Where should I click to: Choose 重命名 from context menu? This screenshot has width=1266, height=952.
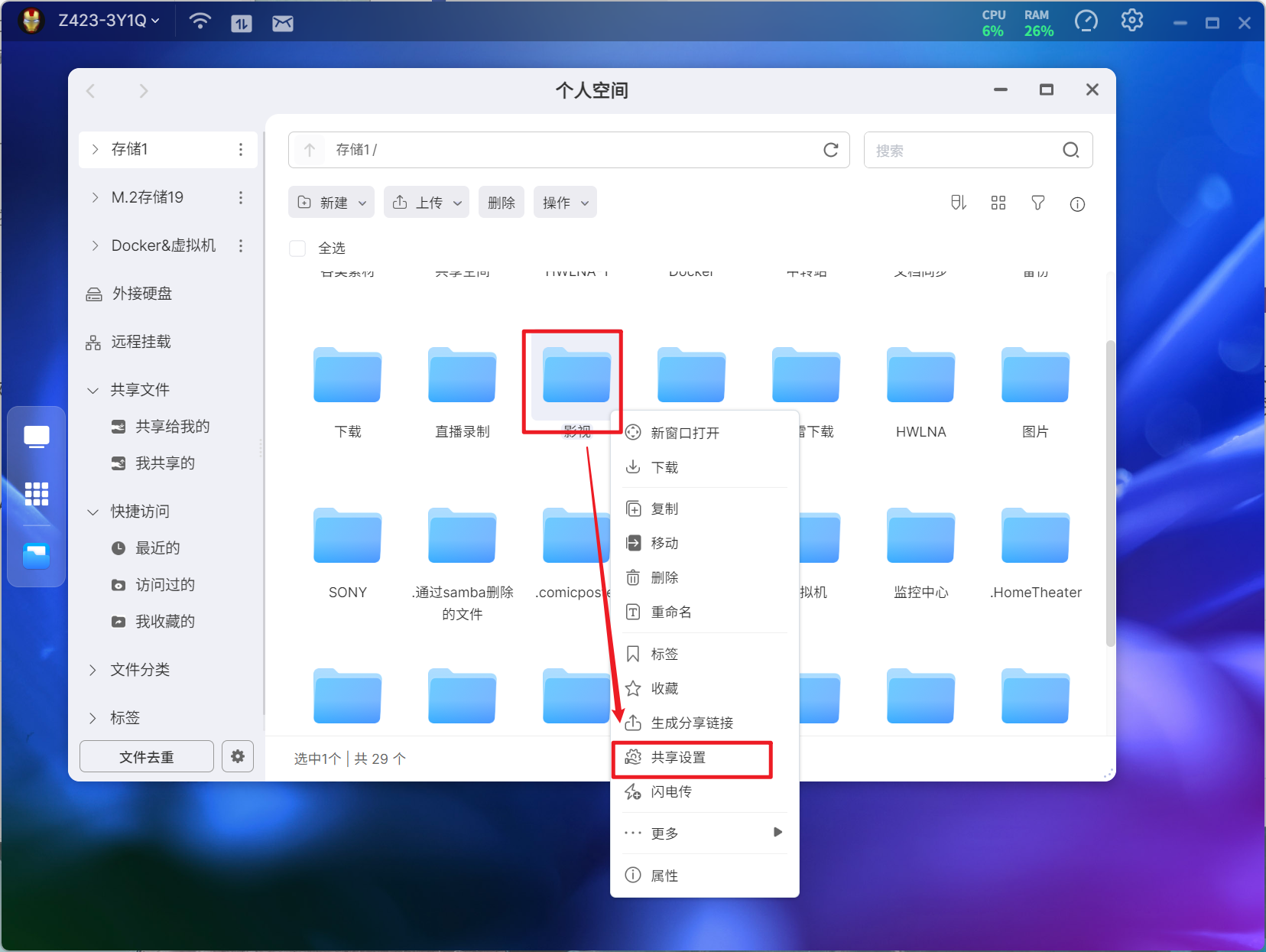[x=705, y=612]
